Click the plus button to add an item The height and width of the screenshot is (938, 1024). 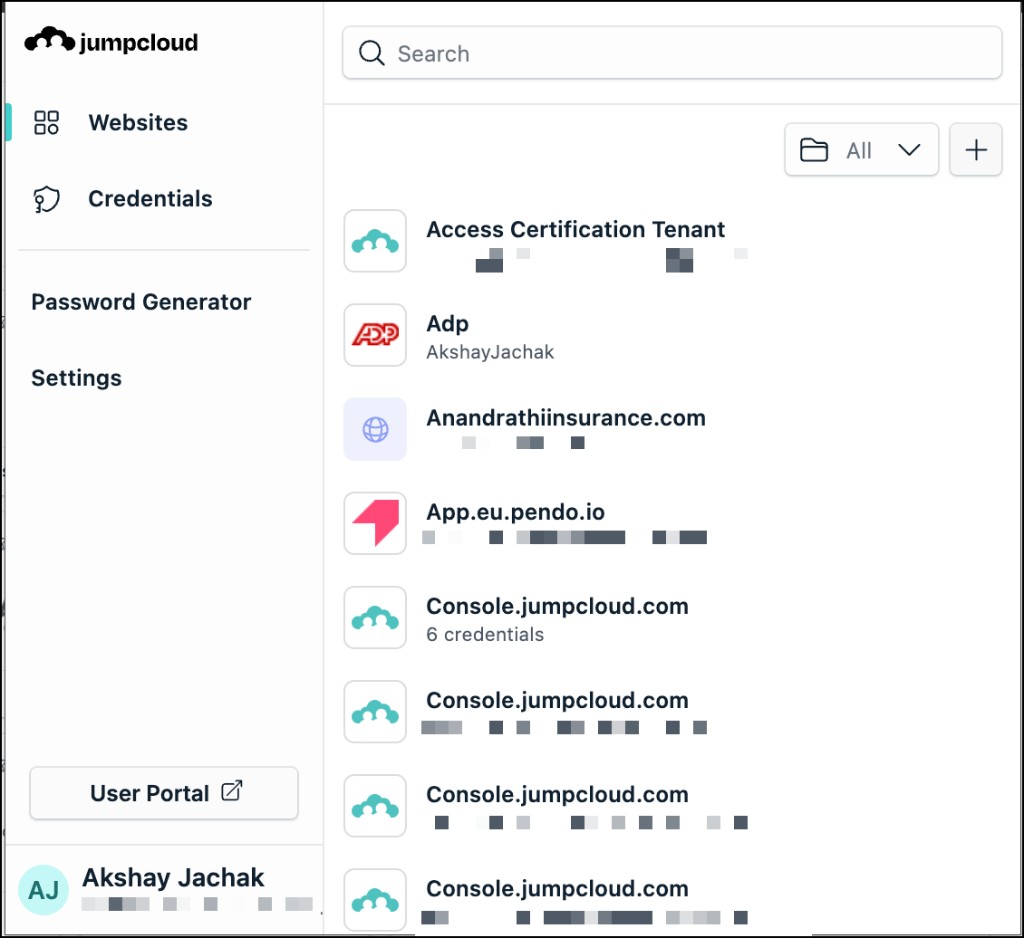(x=976, y=150)
